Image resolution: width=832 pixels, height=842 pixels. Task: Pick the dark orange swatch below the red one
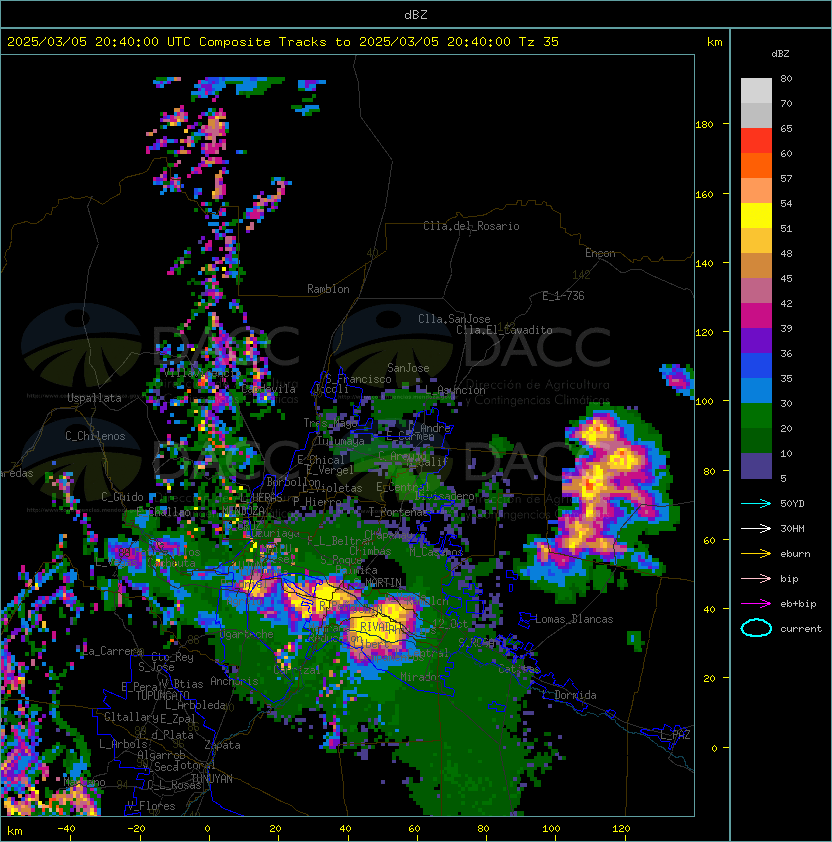pos(756,165)
